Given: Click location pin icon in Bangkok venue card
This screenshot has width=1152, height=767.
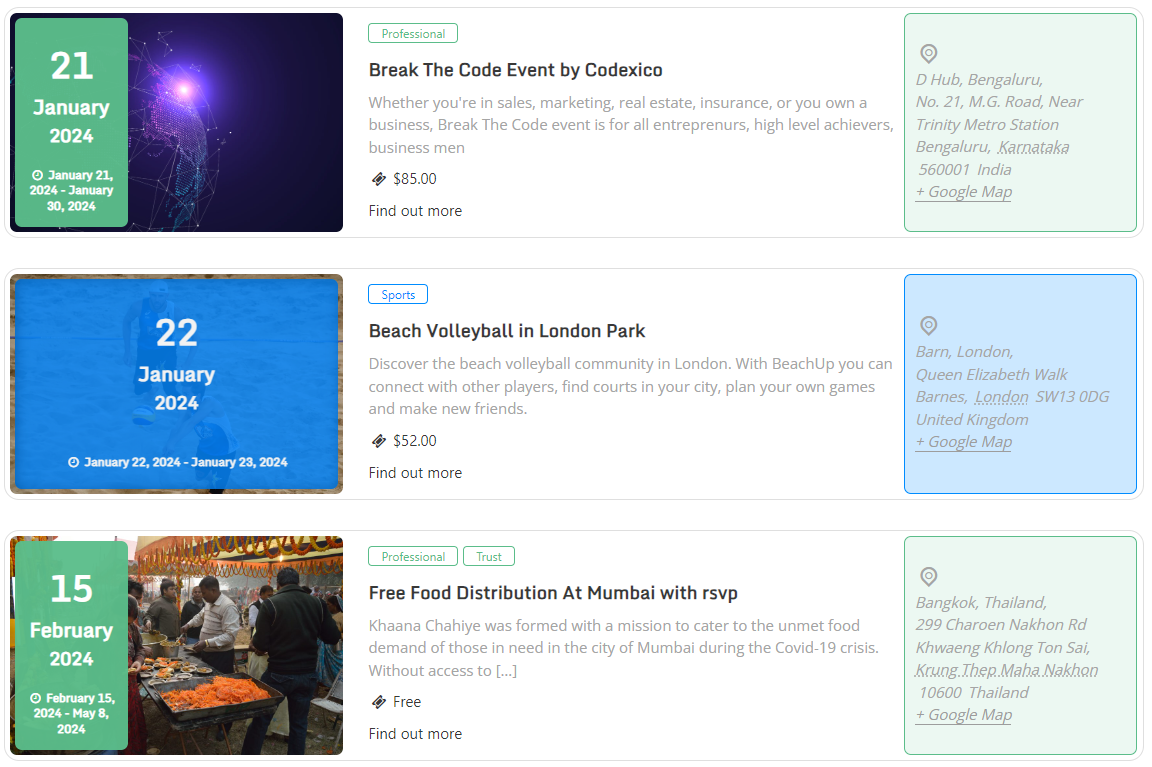Looking at the screenshot, I should point(928,577).
